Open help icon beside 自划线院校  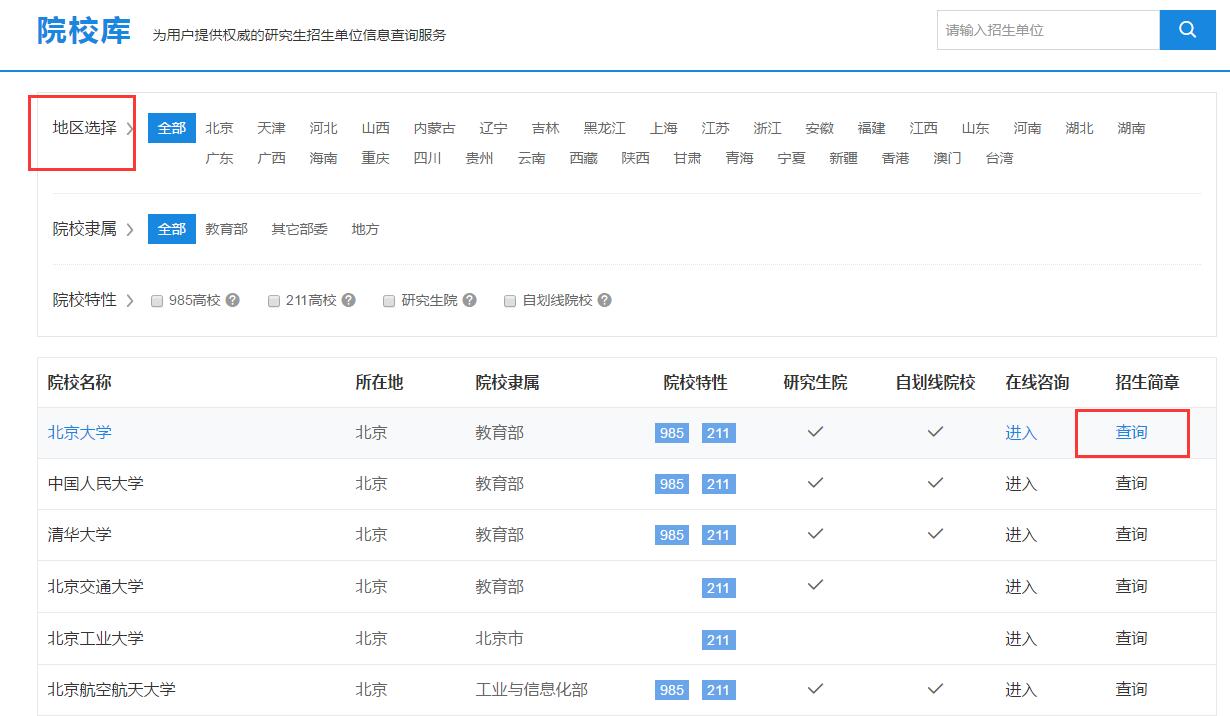(x=605, y=300)
